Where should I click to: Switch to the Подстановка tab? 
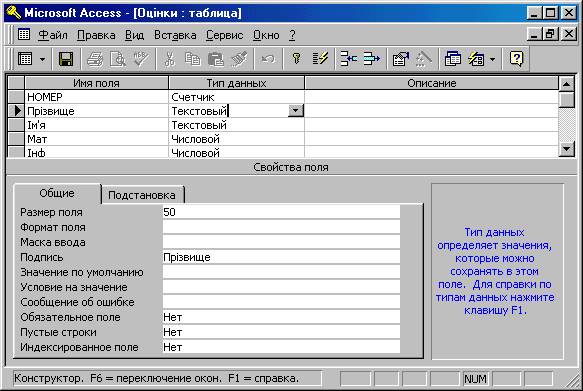pyautogui.click(x=142, y=195)
